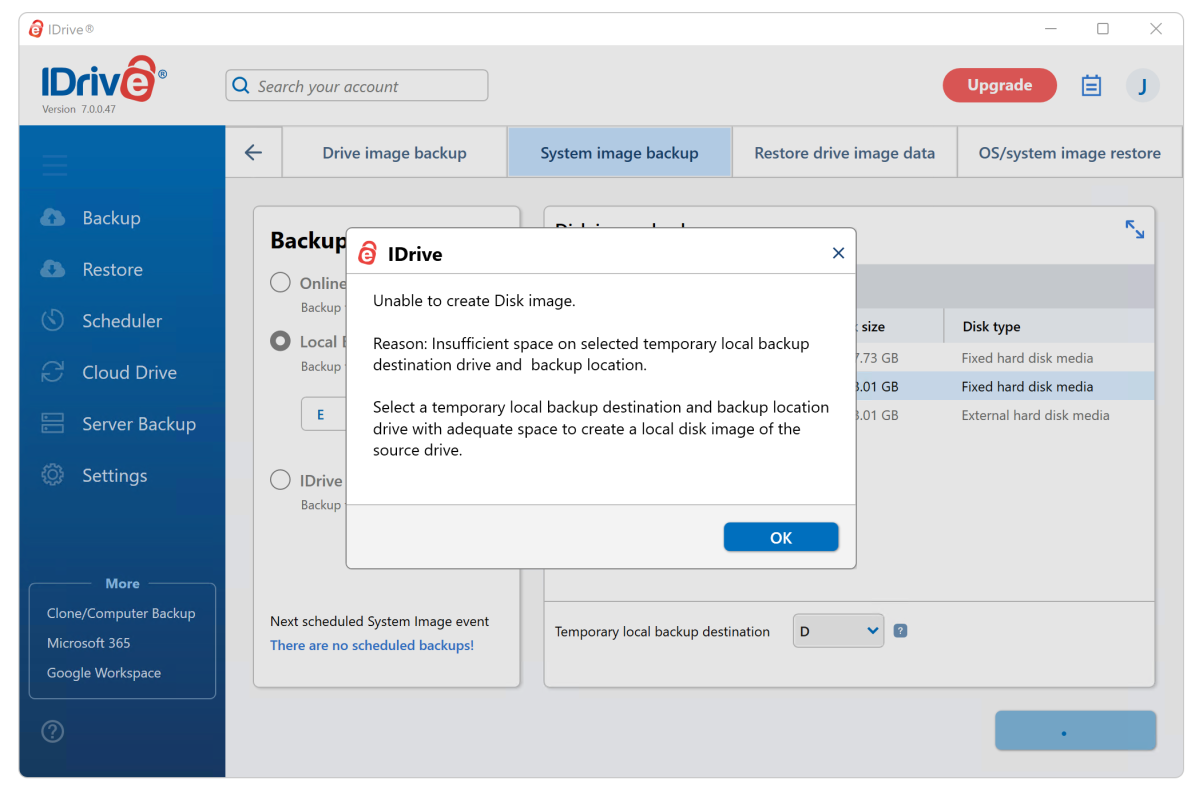Open help via the sidebar question mark icon
Screen dimensions: 1199x800
click(53, 732)
